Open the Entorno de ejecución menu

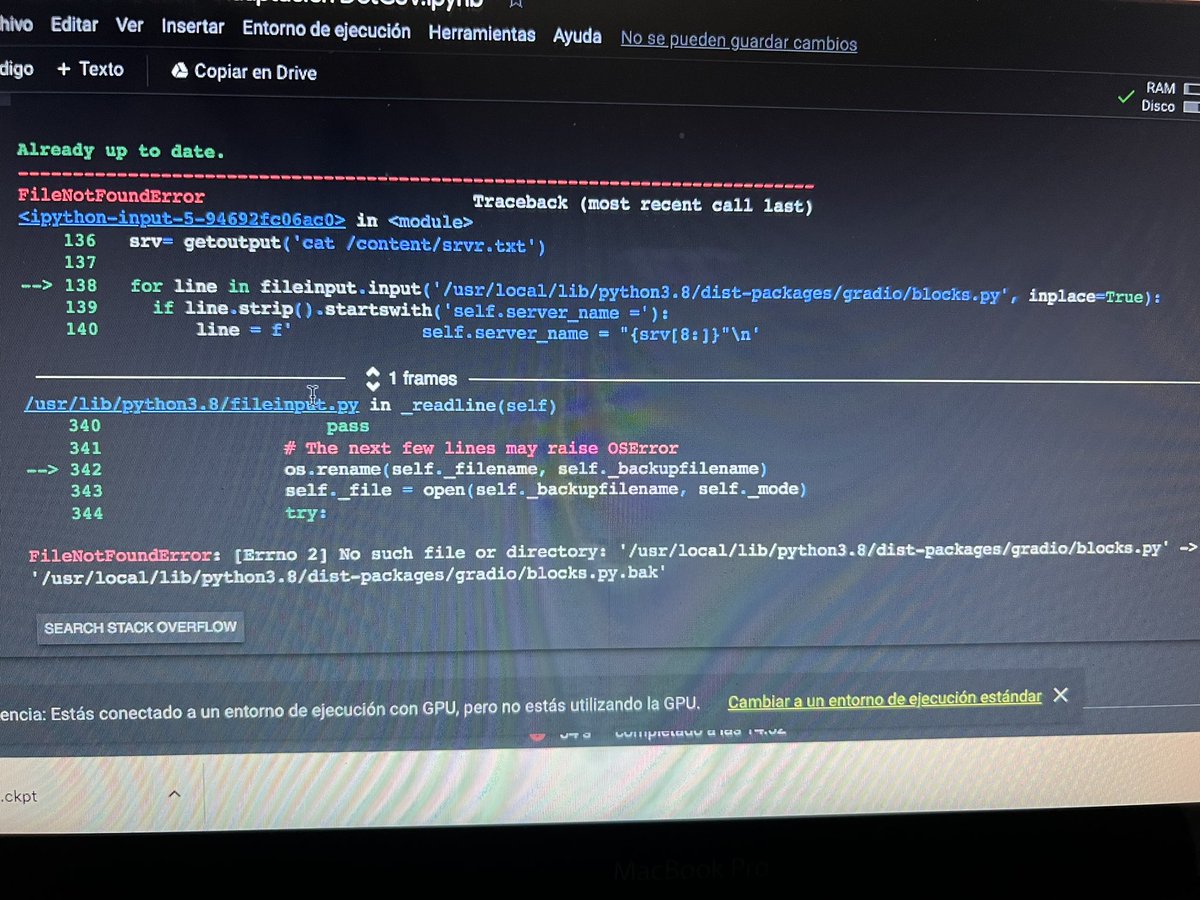click(x=326, y=30)
